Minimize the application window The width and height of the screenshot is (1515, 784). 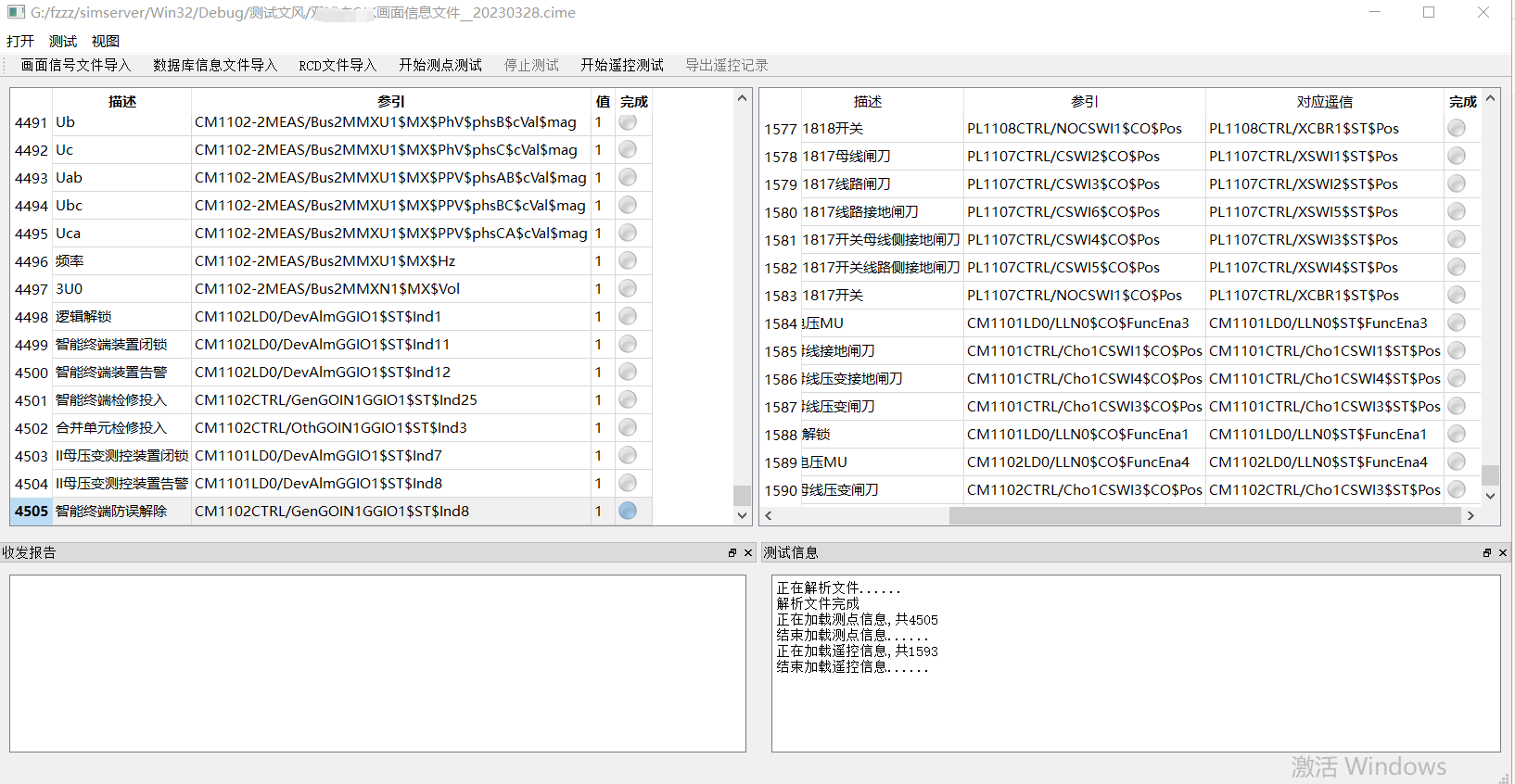point(1375,12)
